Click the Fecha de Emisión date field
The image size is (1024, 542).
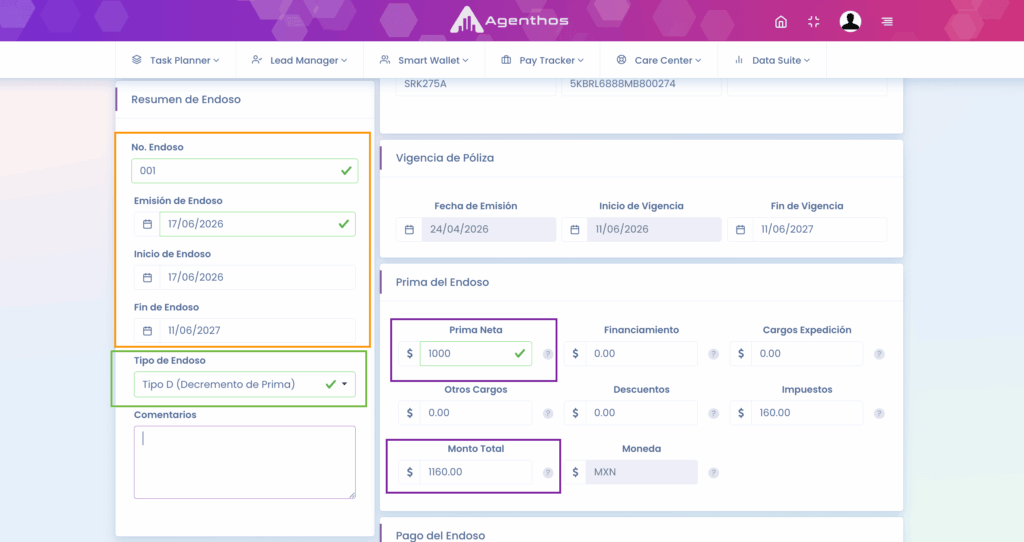pyautogui.click(x=488, y=230)
